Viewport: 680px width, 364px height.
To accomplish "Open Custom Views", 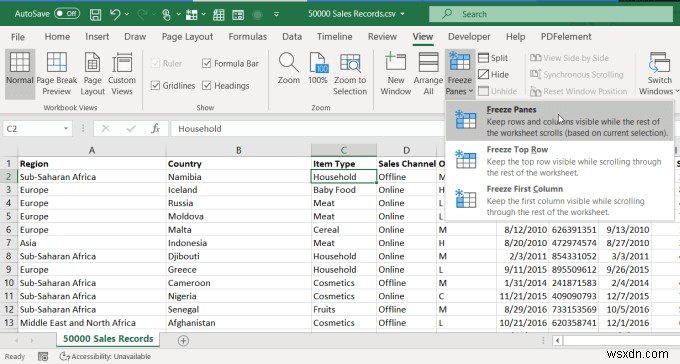I will [x=122, y=74].
